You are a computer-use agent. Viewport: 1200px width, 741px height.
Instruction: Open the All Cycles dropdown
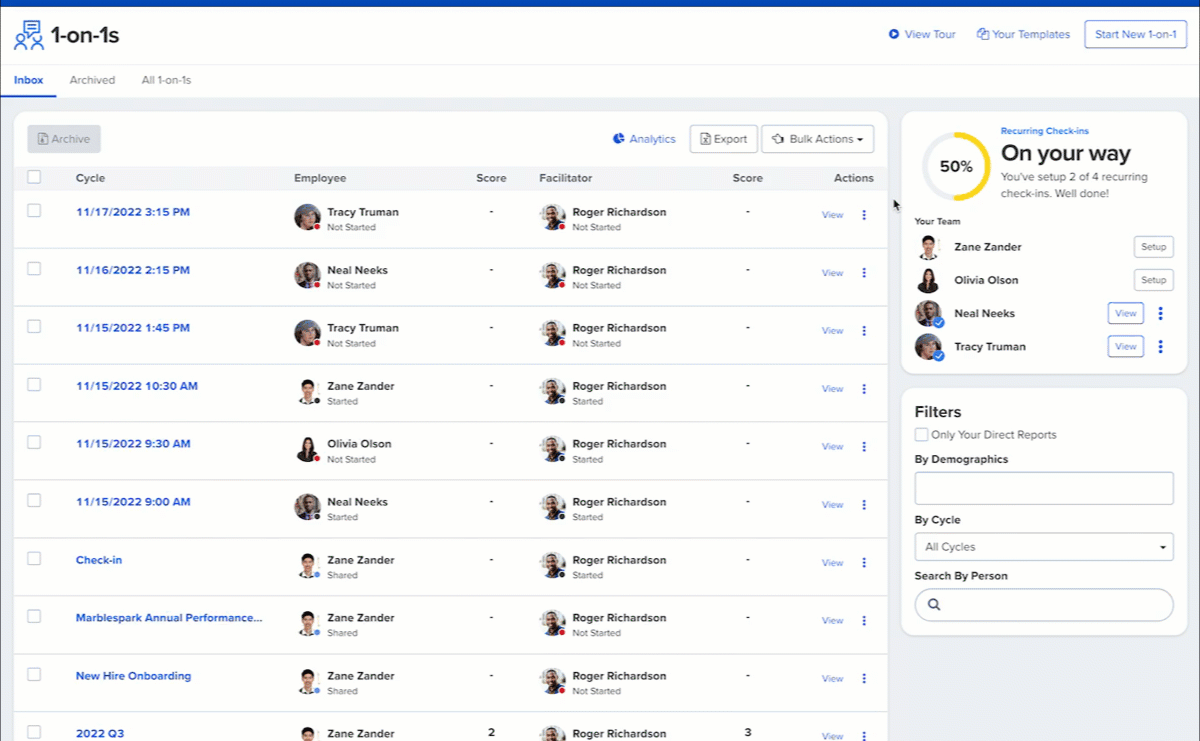1043,547
